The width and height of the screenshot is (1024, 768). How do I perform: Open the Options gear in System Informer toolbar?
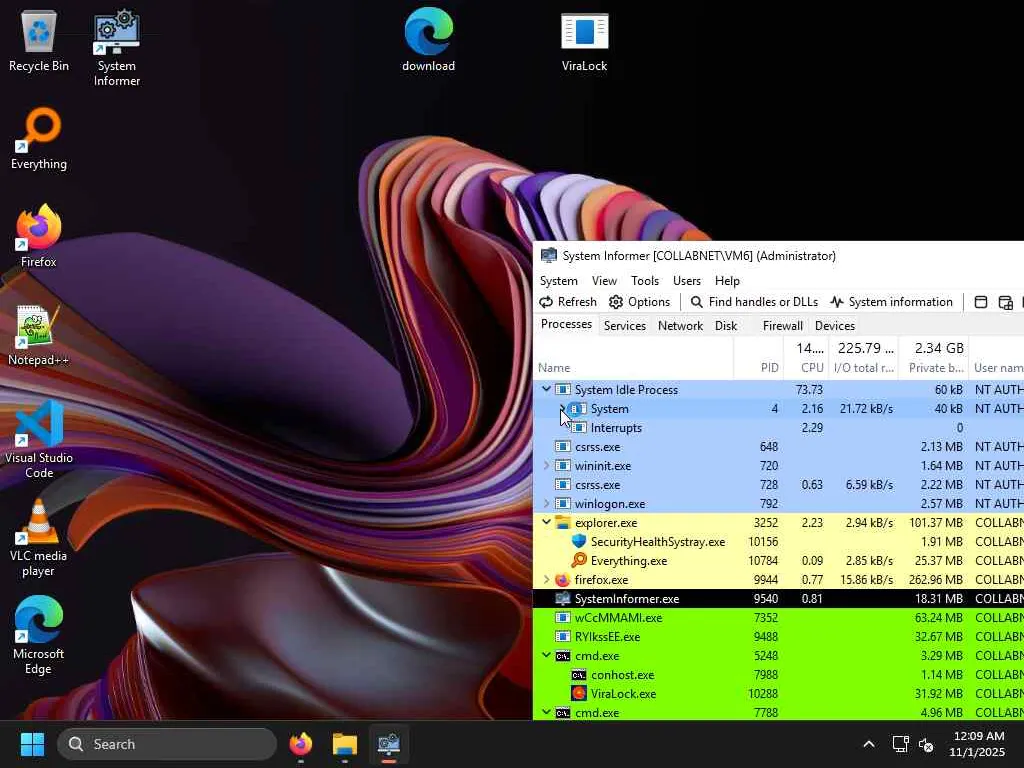640,302
